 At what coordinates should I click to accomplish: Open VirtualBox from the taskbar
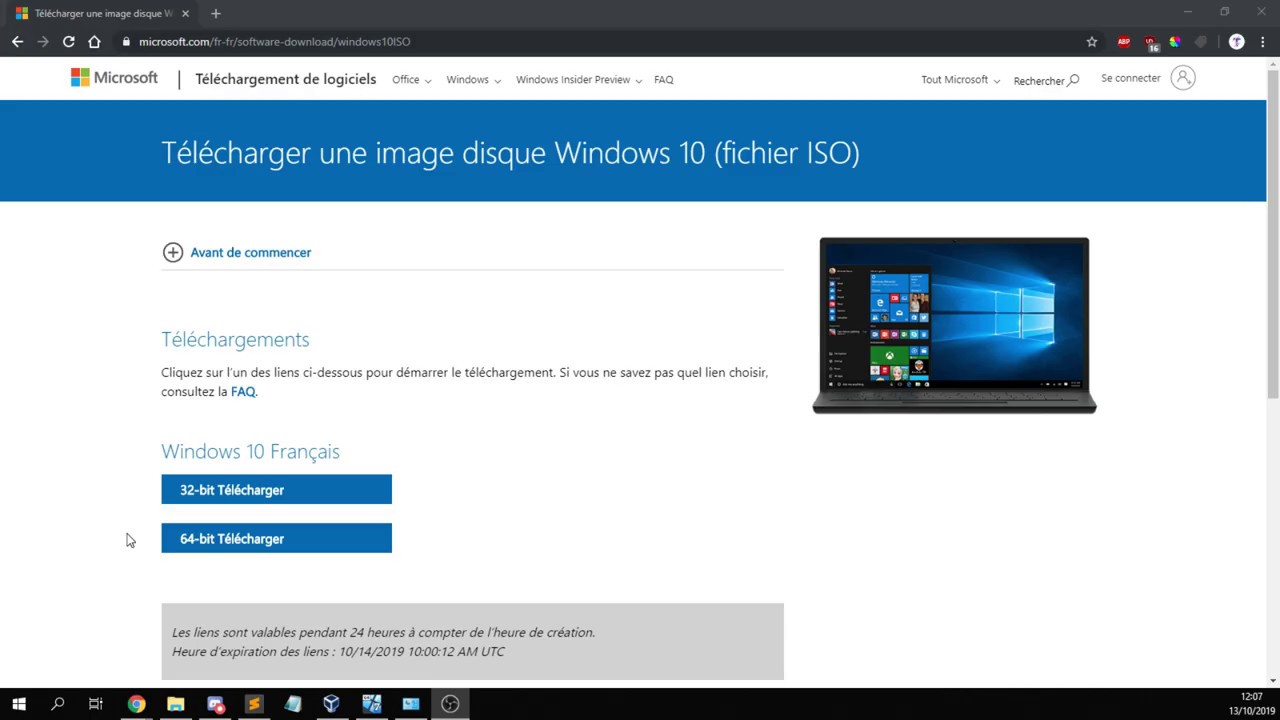click(x=332, y=704)
